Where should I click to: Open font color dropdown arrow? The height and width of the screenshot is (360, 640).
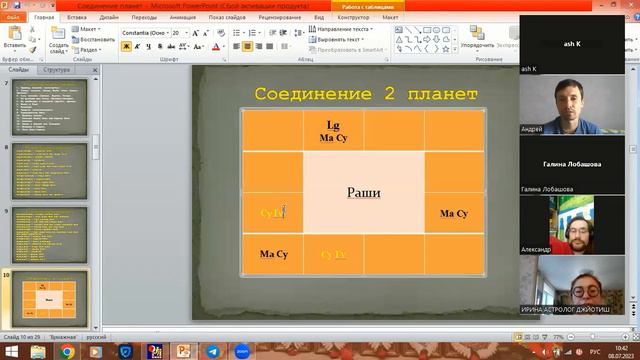tap(224, 47)
